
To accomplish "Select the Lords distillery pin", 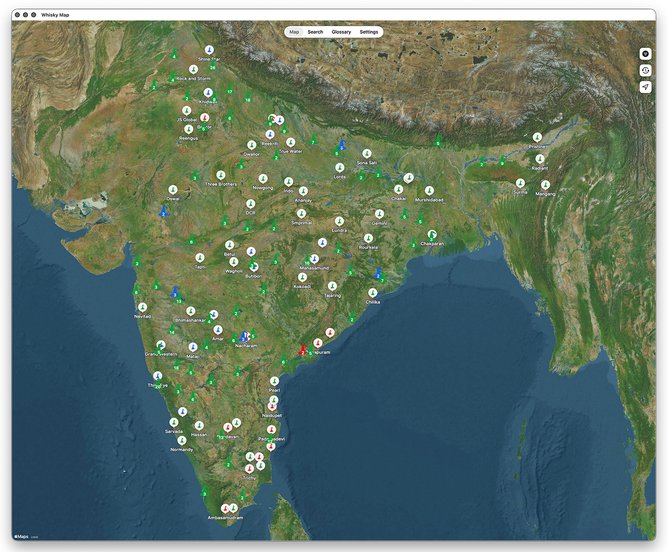I will coord(340,168).
